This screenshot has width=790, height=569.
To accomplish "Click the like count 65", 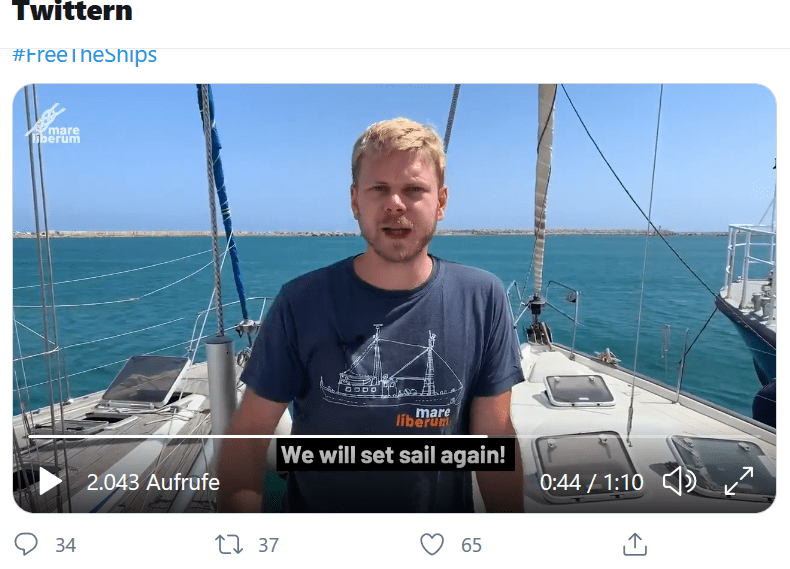I will point(472,545).
